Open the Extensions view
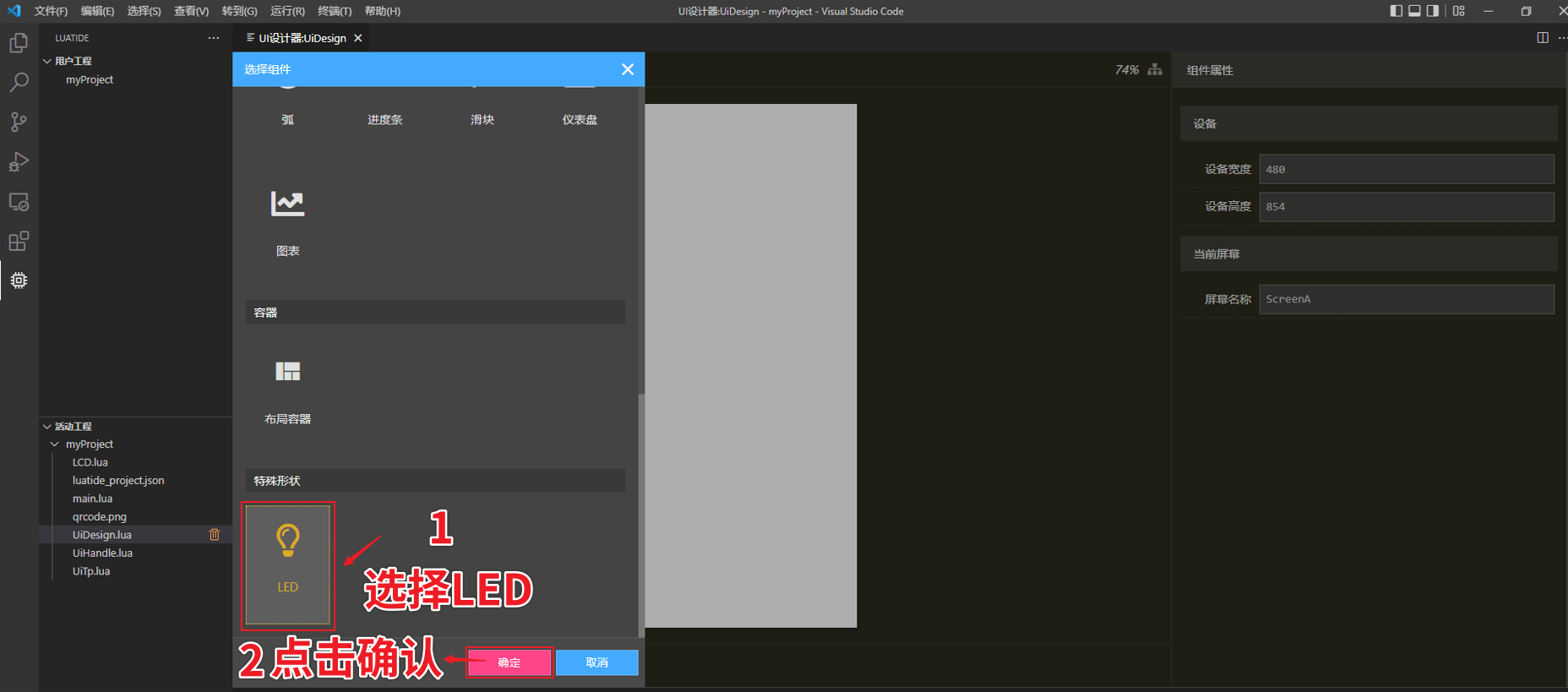The width and height of the screenshot is (1568, 692). tap(19, 242)
